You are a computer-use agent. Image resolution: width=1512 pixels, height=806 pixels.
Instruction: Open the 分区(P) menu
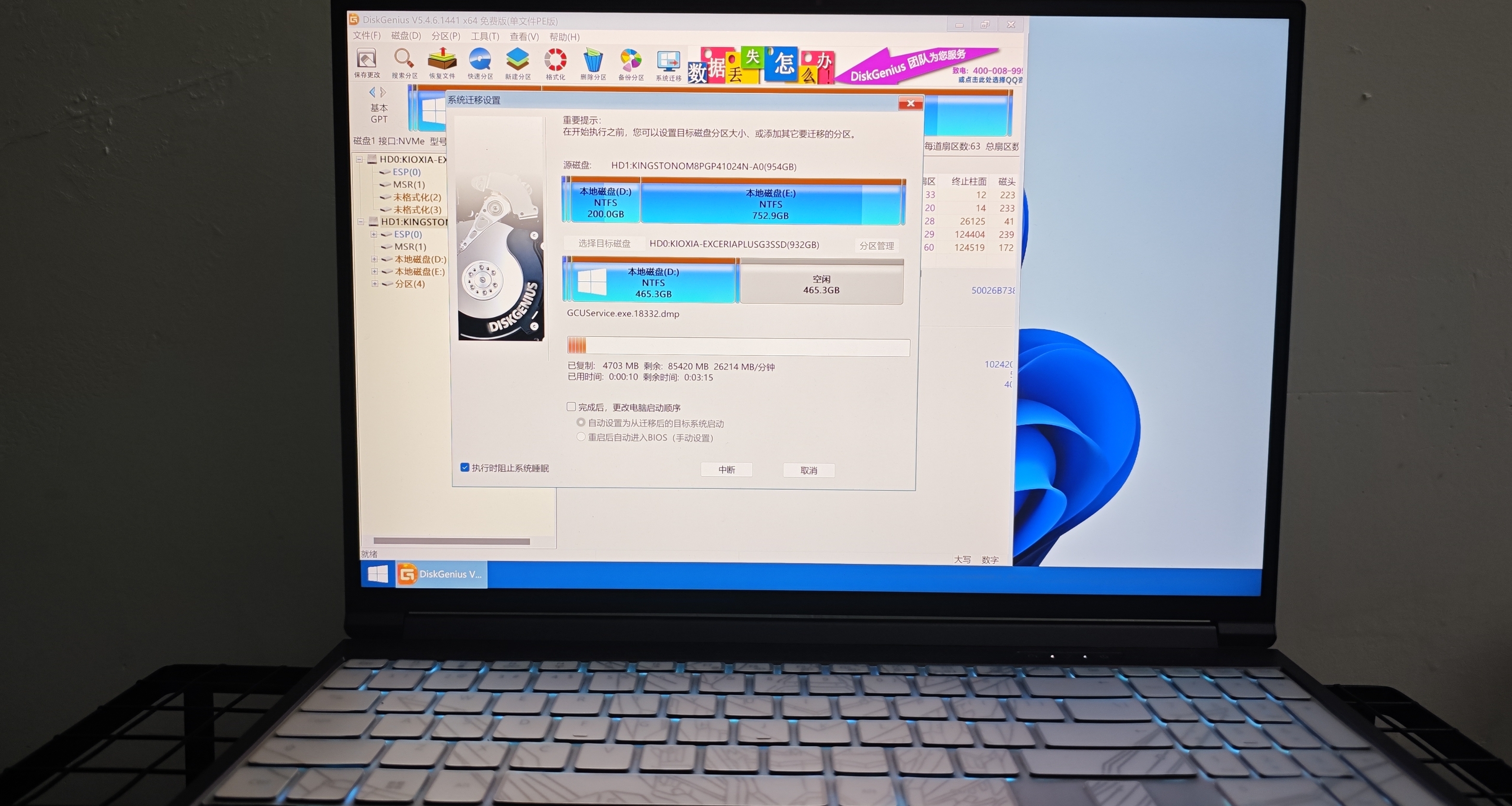point(446,36)
